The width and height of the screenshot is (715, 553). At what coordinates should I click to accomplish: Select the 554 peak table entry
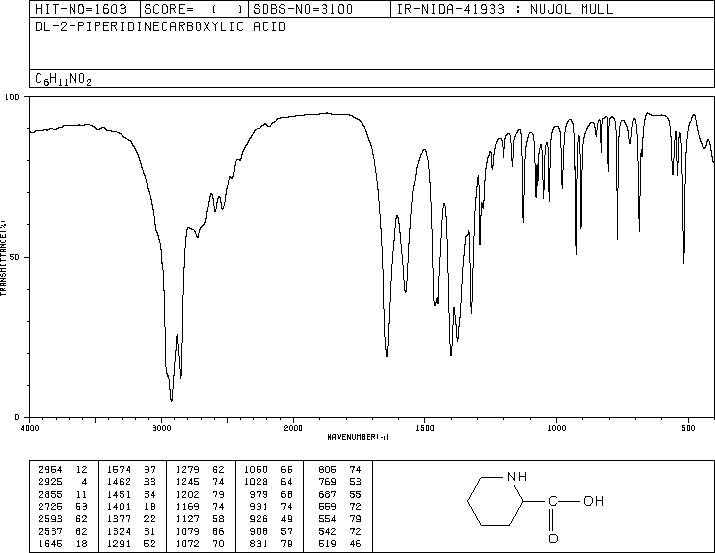[340, 519]
